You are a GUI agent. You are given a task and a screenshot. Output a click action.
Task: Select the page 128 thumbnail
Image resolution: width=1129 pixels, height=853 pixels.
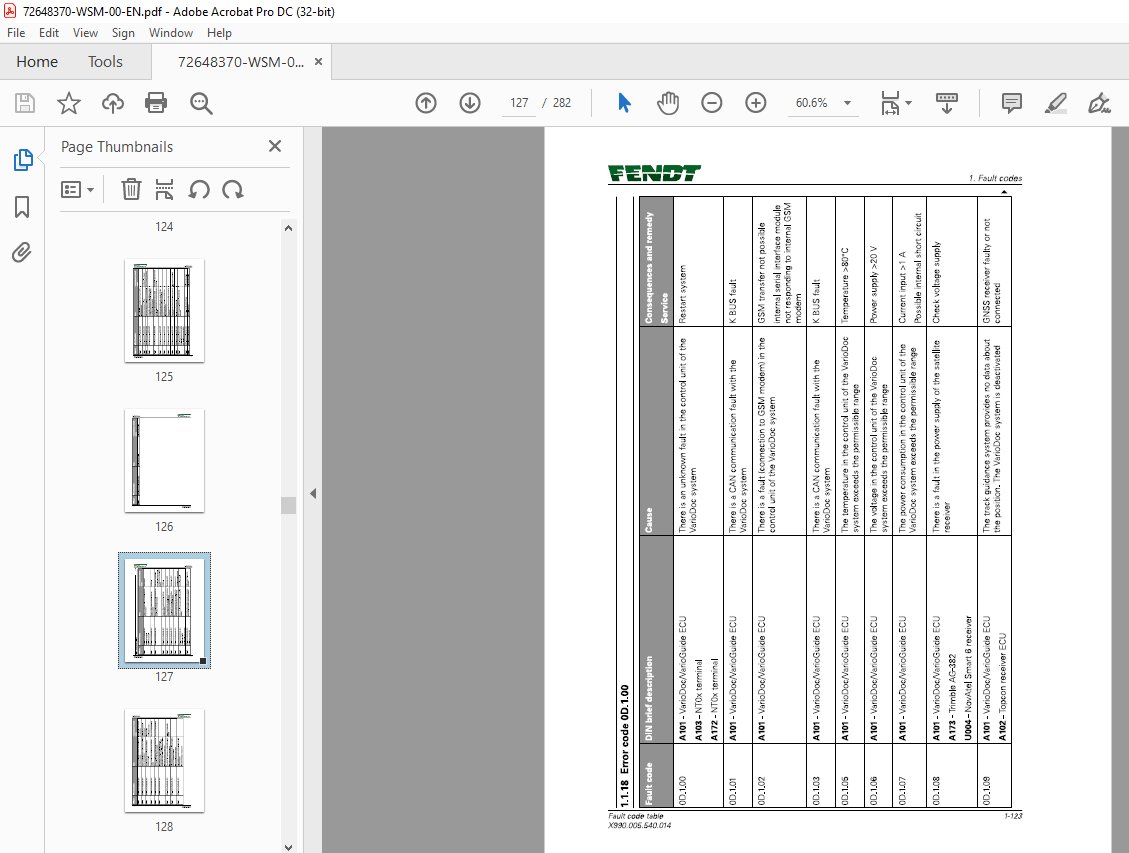click(x=164, y=760)
